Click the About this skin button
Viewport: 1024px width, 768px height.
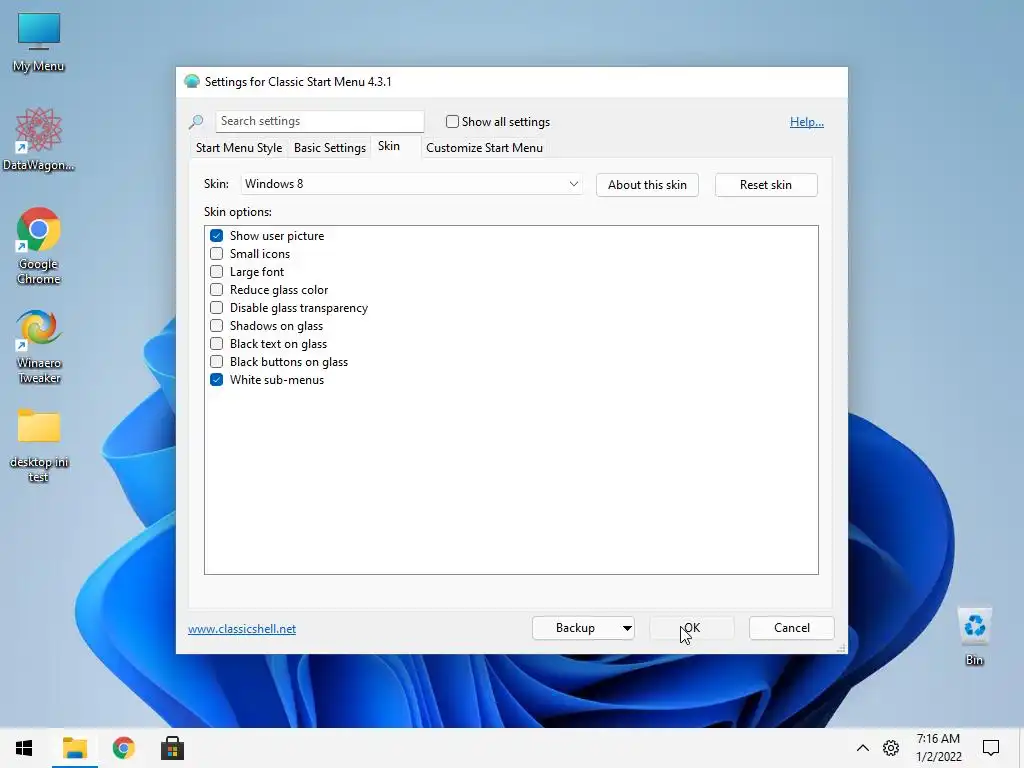647,185
